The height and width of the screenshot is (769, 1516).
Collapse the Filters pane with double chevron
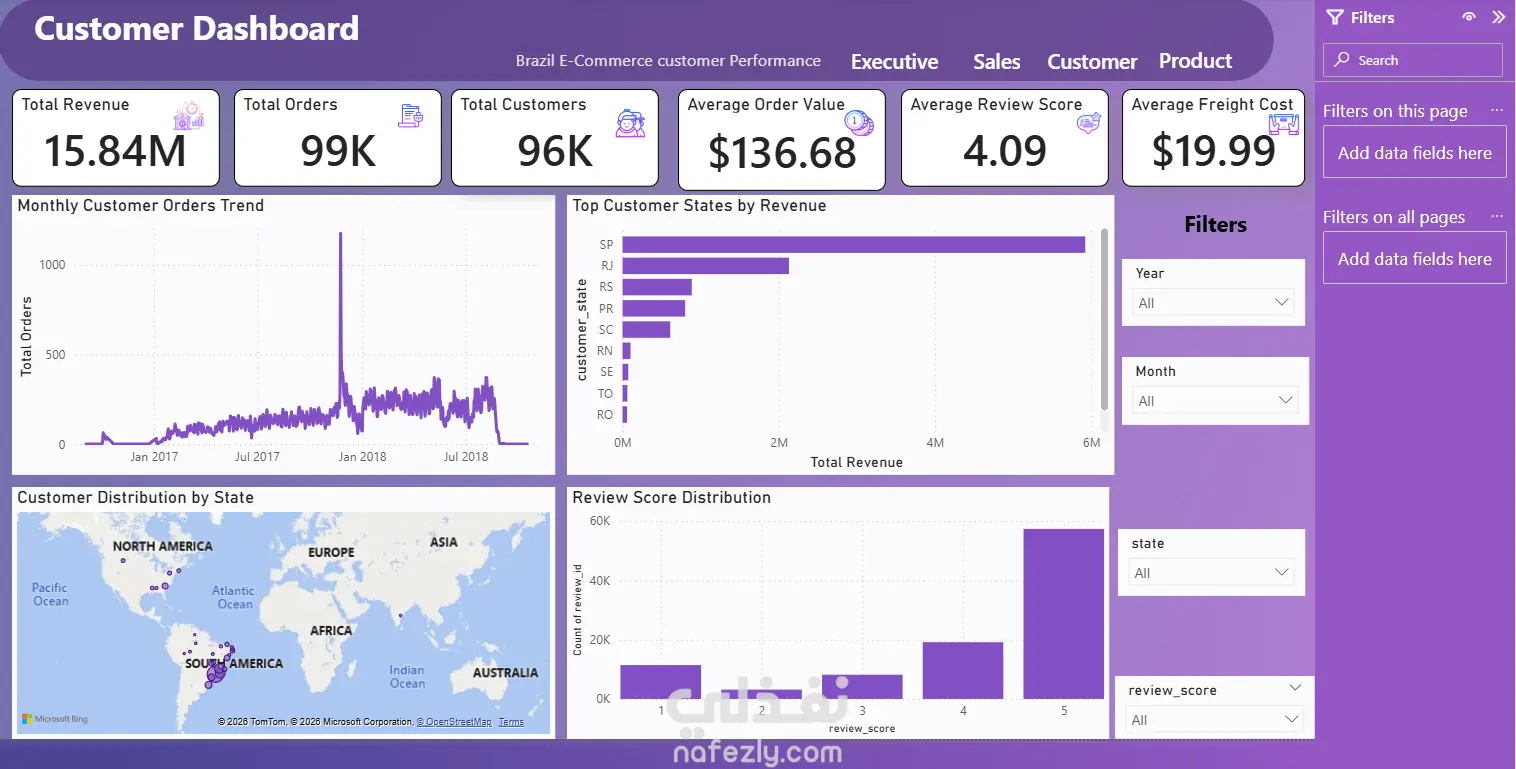click(1498, 17)
